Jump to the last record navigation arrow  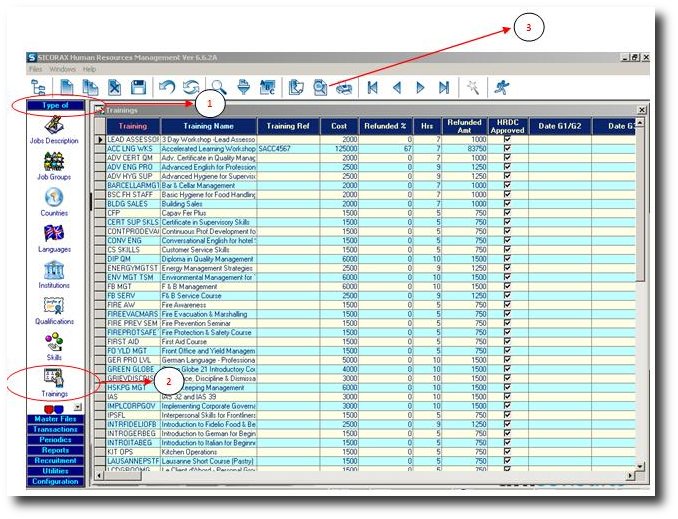[444, 88]
